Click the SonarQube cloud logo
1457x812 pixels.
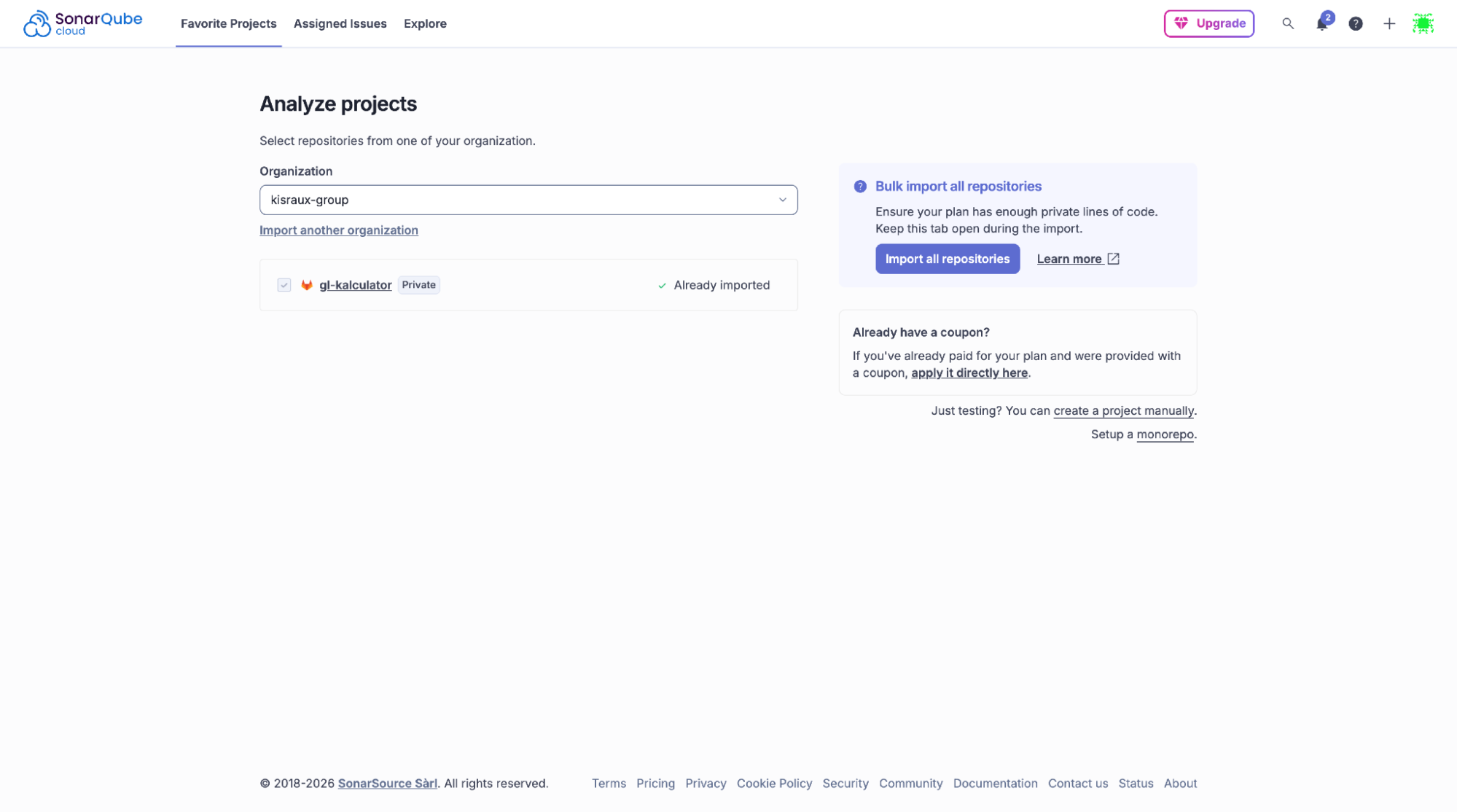pos(82,23)
